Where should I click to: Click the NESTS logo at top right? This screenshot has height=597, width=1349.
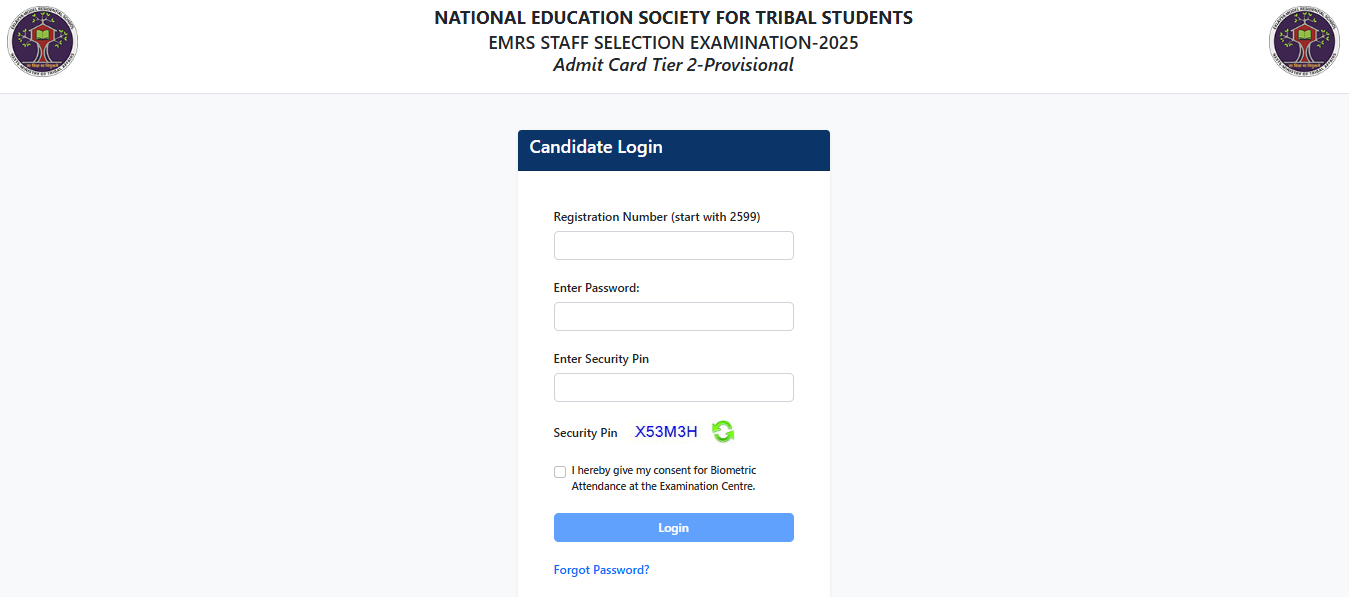tap(1304, 42)
